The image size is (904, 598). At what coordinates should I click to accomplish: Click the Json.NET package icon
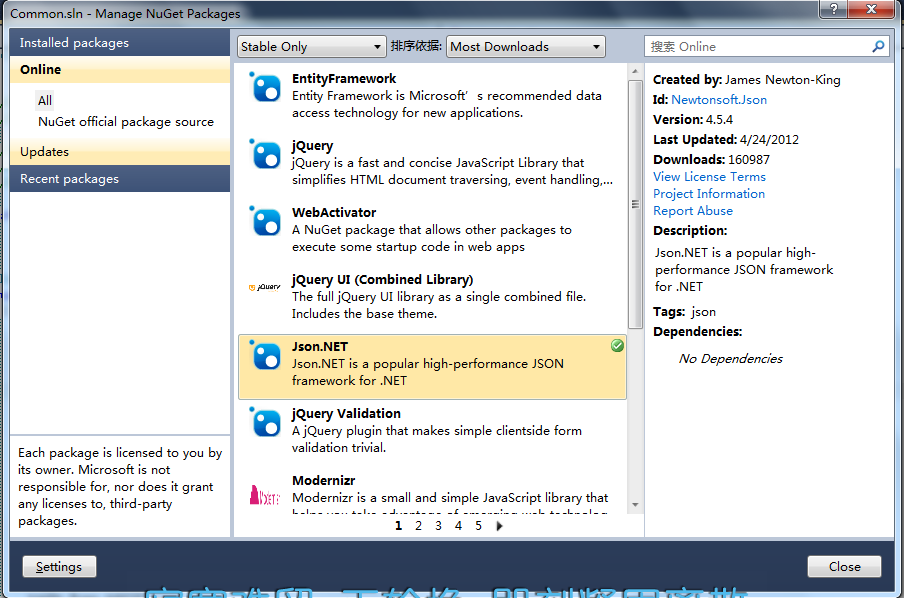[265, 355]
